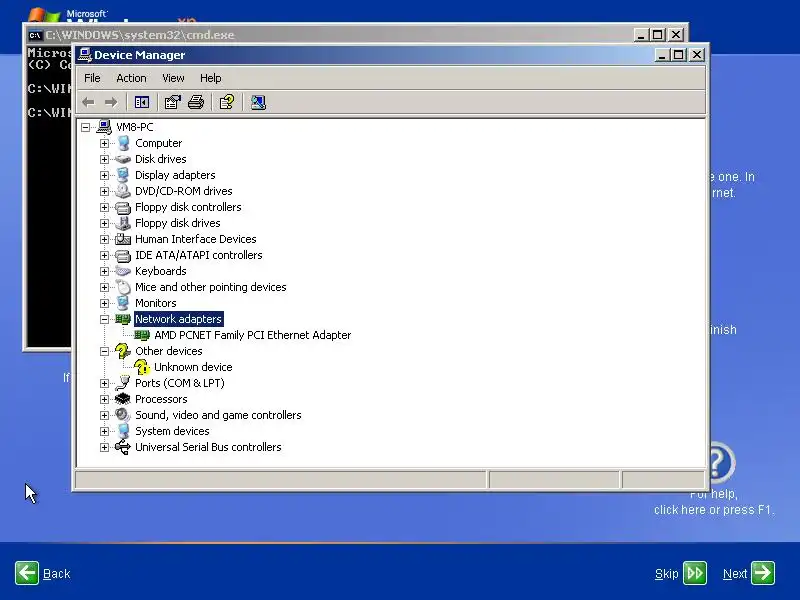Click the yellow Other devices question icon
The image size is (800, 600).
point(123,351)
